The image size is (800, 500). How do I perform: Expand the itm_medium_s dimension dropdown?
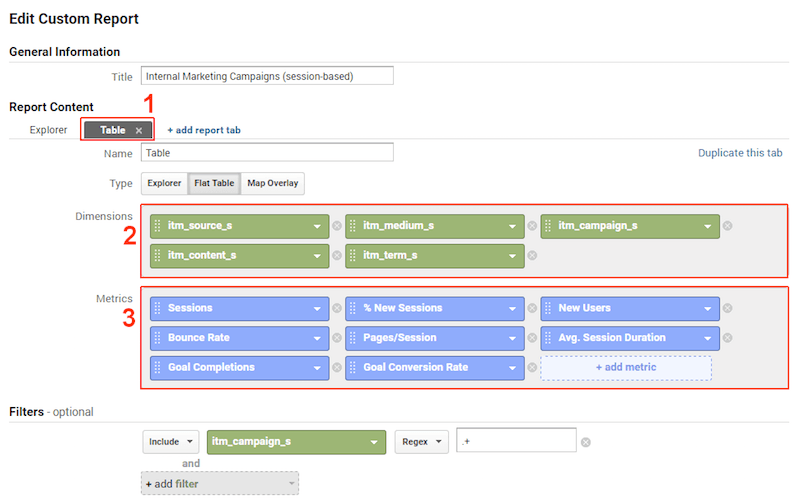[512, 227]
